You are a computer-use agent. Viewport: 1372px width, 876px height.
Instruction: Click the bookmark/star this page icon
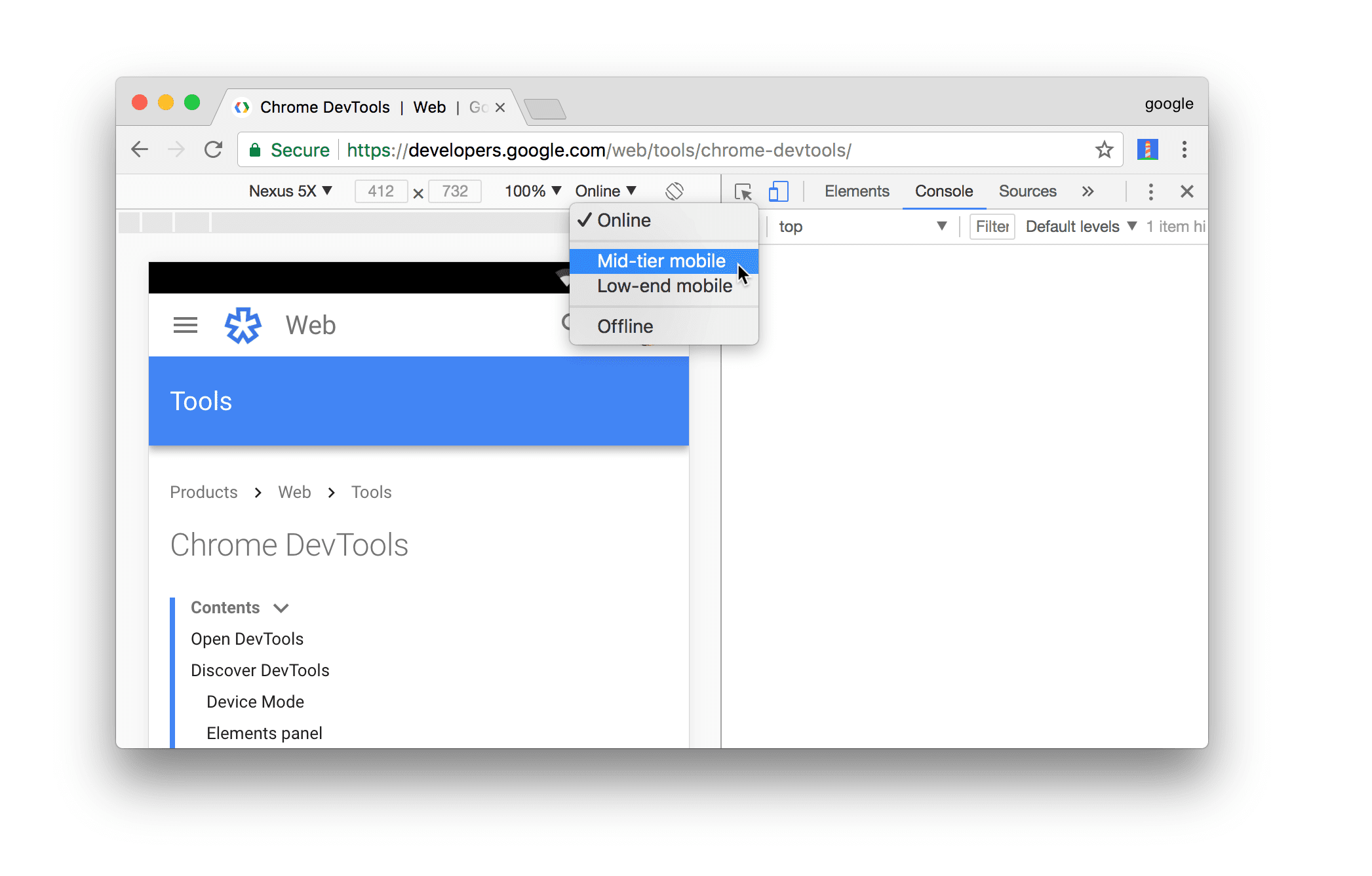(x=1104, y=150)
